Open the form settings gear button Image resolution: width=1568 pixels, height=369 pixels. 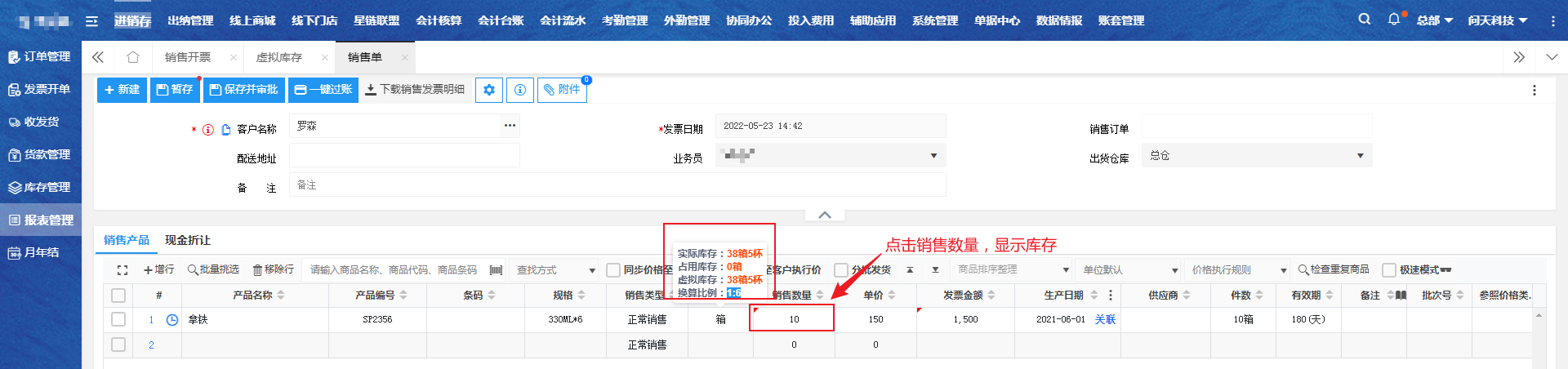click(x=488, y=90)
